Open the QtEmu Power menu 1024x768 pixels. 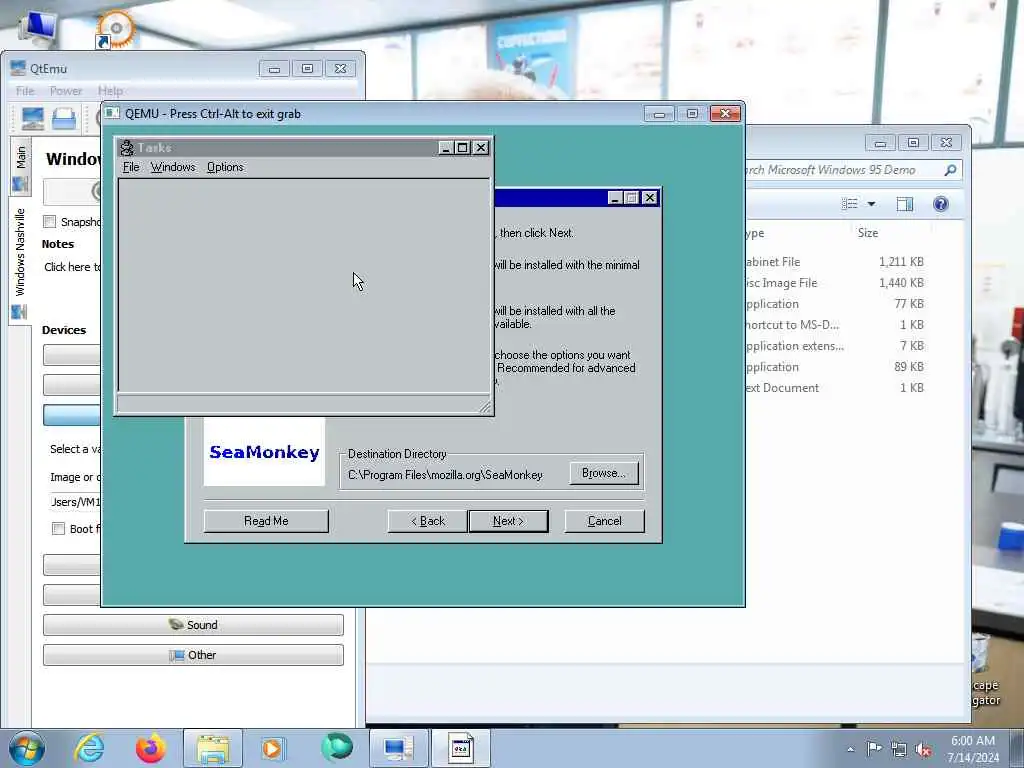coord(66,91)
